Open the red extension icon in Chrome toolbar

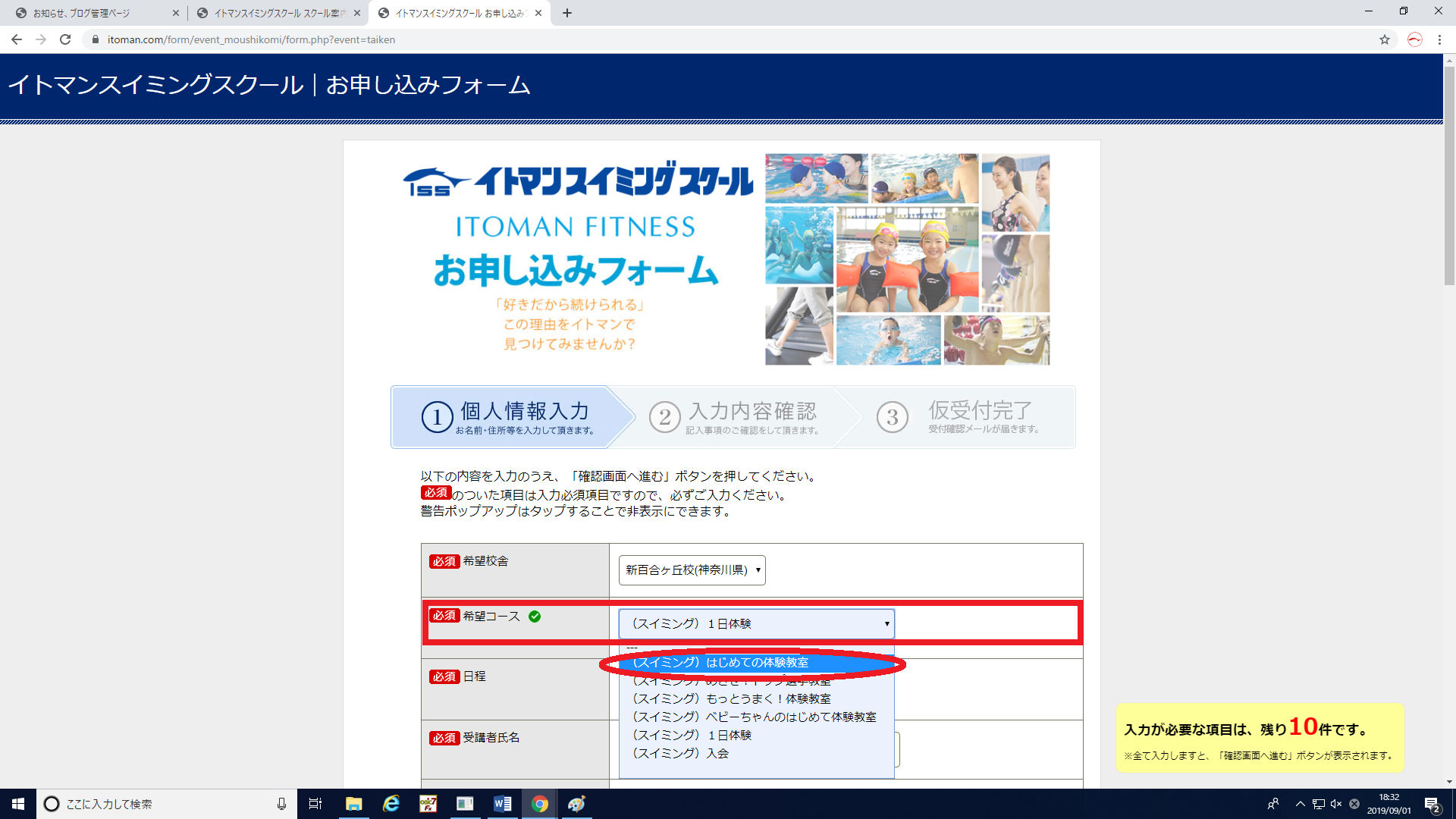tap(1415, 39)
